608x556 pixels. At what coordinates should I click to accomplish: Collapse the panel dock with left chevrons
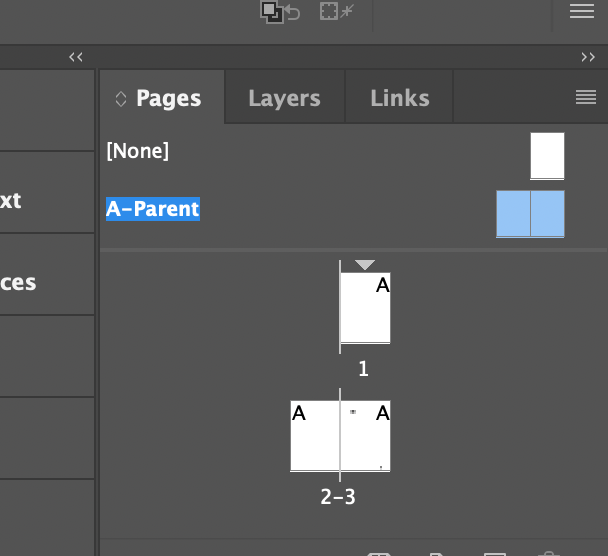coord(76,57)
